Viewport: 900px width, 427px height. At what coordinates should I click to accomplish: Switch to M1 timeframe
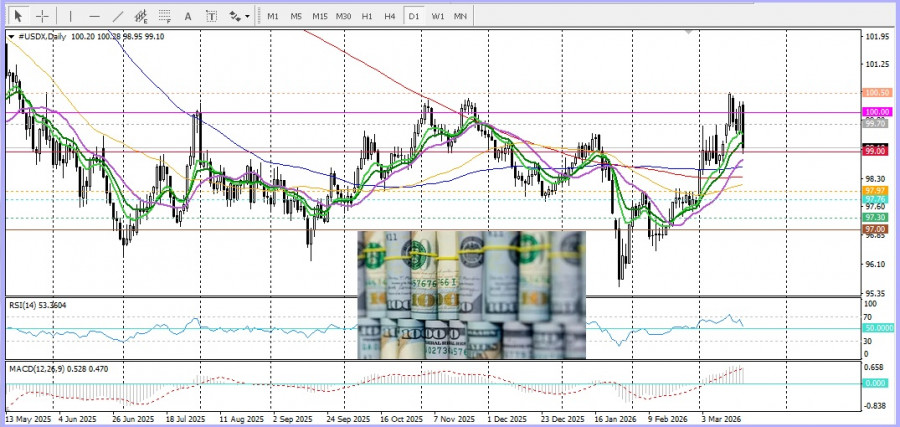pyautogui.click(x=272, y=16)
